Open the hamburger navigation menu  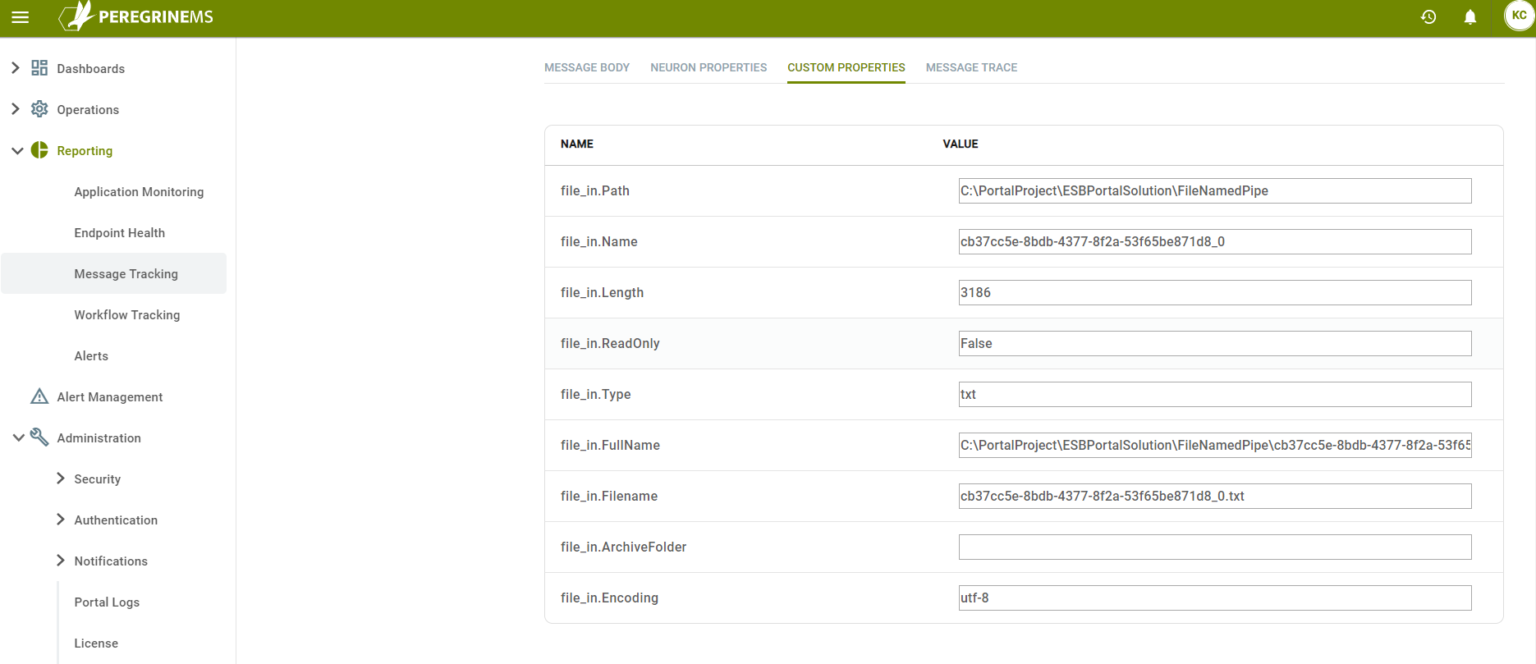click(20, 17)
